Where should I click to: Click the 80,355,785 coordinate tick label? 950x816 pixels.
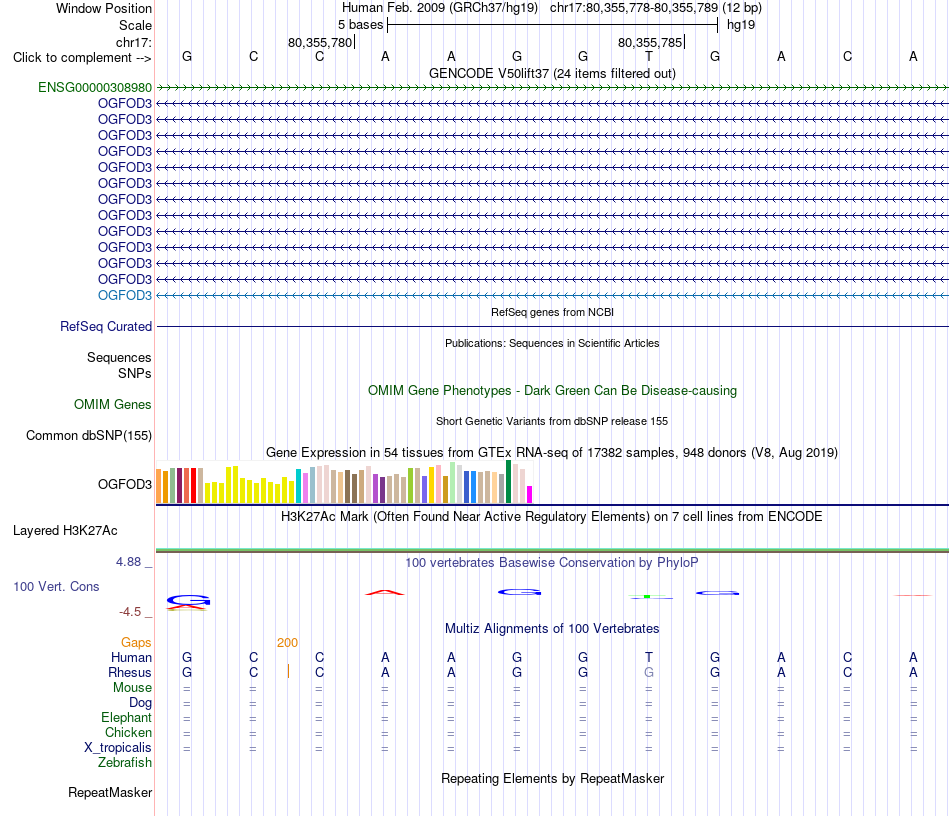click(650, 42)
